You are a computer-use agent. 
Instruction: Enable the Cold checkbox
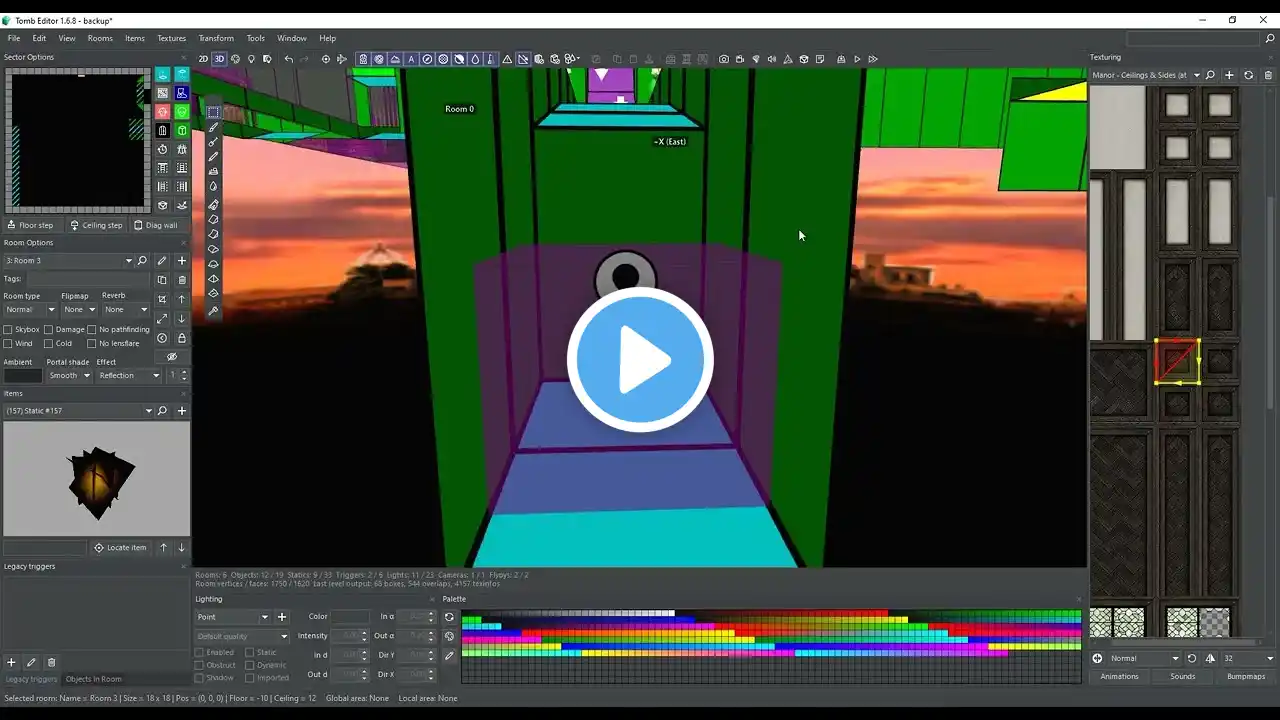(49, 343)
